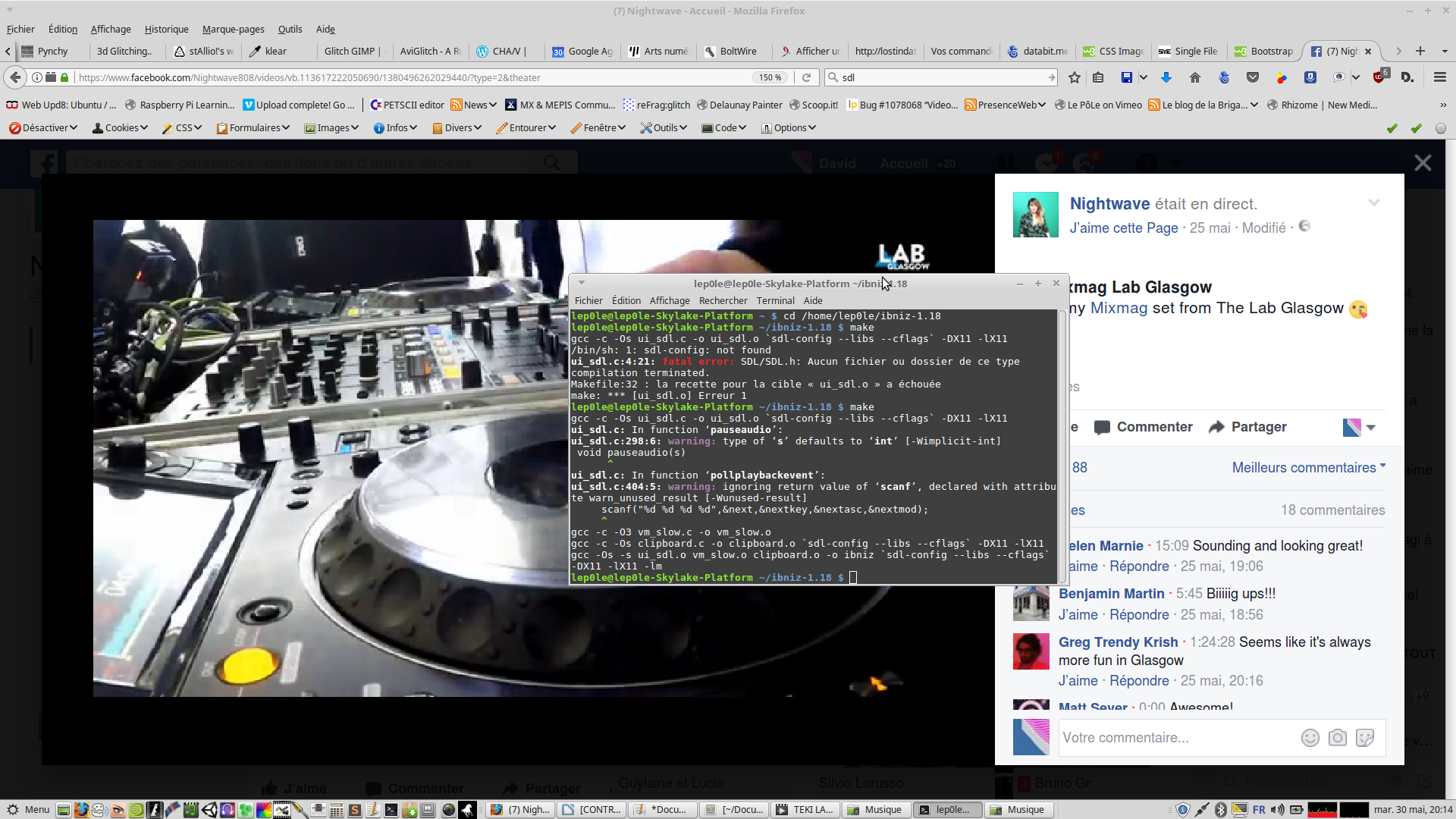Toggle the sound volume tray icon
This screenshot has height=819, width=1456.
(1278, 810)
